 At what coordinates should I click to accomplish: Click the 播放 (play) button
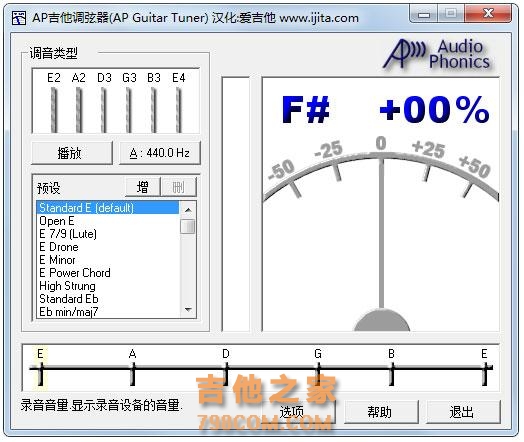coord(72,153)
